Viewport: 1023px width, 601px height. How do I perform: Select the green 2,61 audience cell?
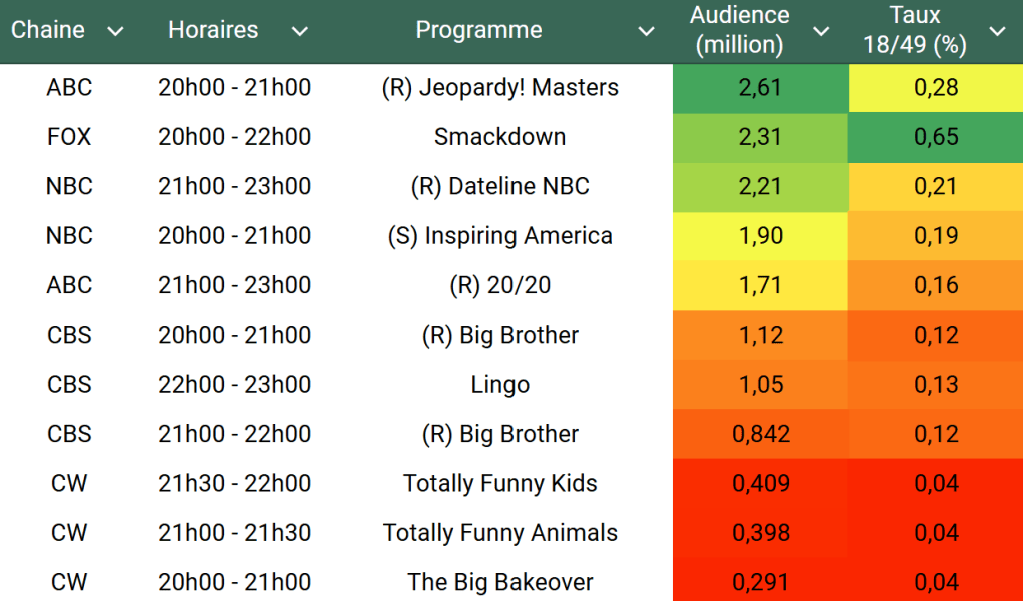(x=760, y=88)
